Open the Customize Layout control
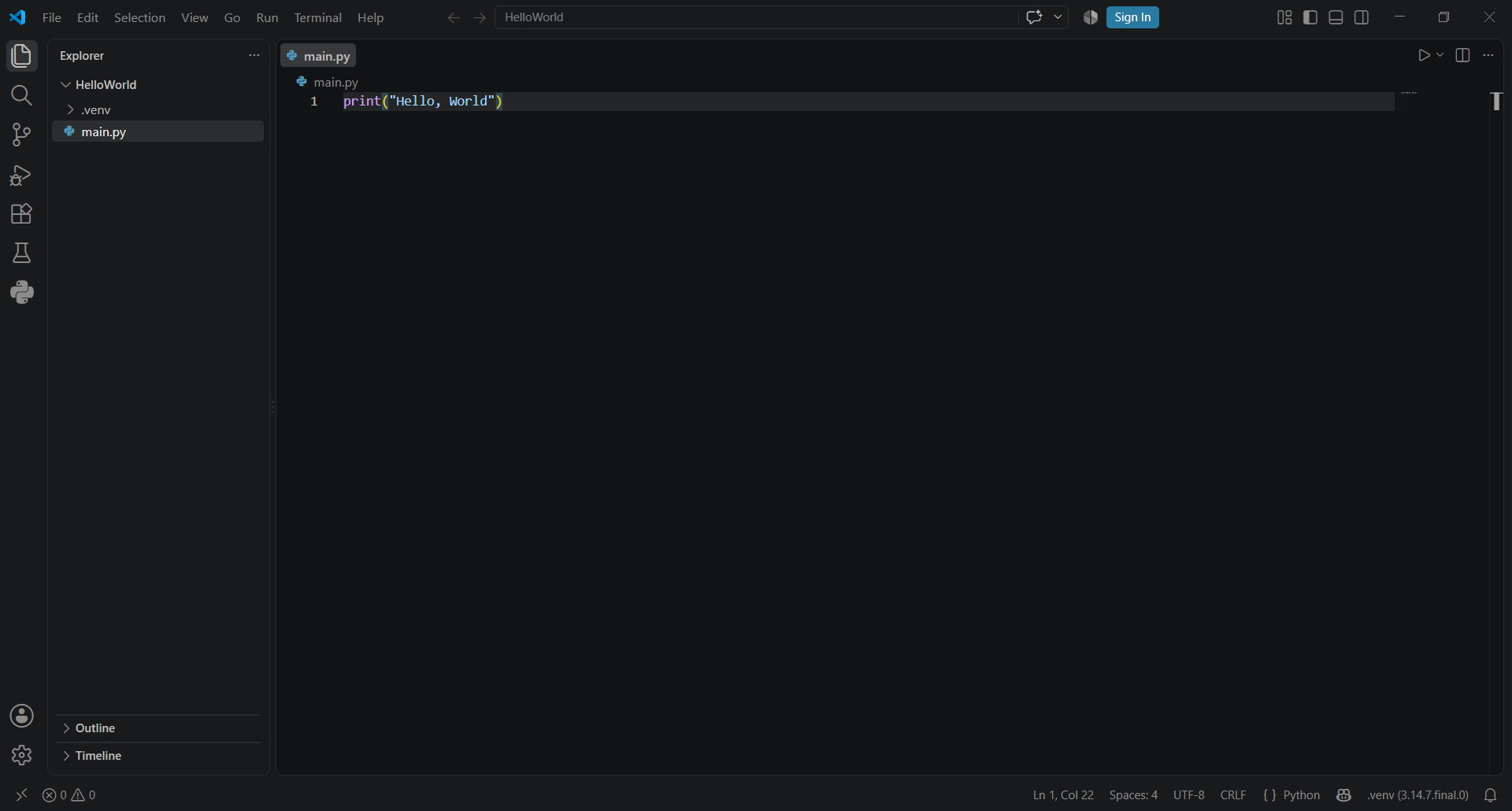The width and height of the screenshot is (1512, 811). pyautogui.click(x=1284, y=17)
